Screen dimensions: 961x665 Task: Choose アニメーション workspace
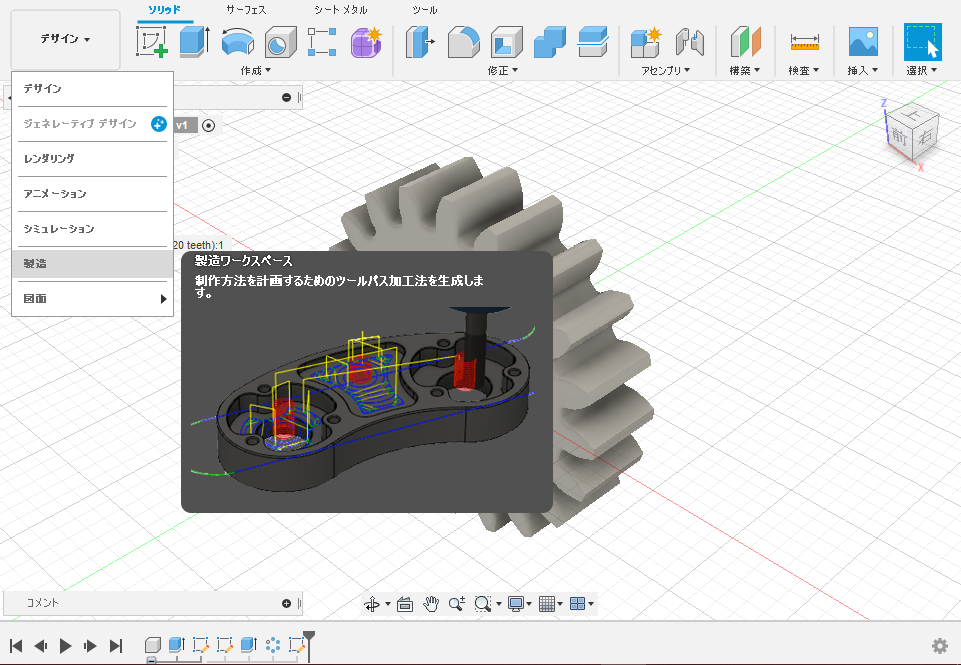click(93, 194)
